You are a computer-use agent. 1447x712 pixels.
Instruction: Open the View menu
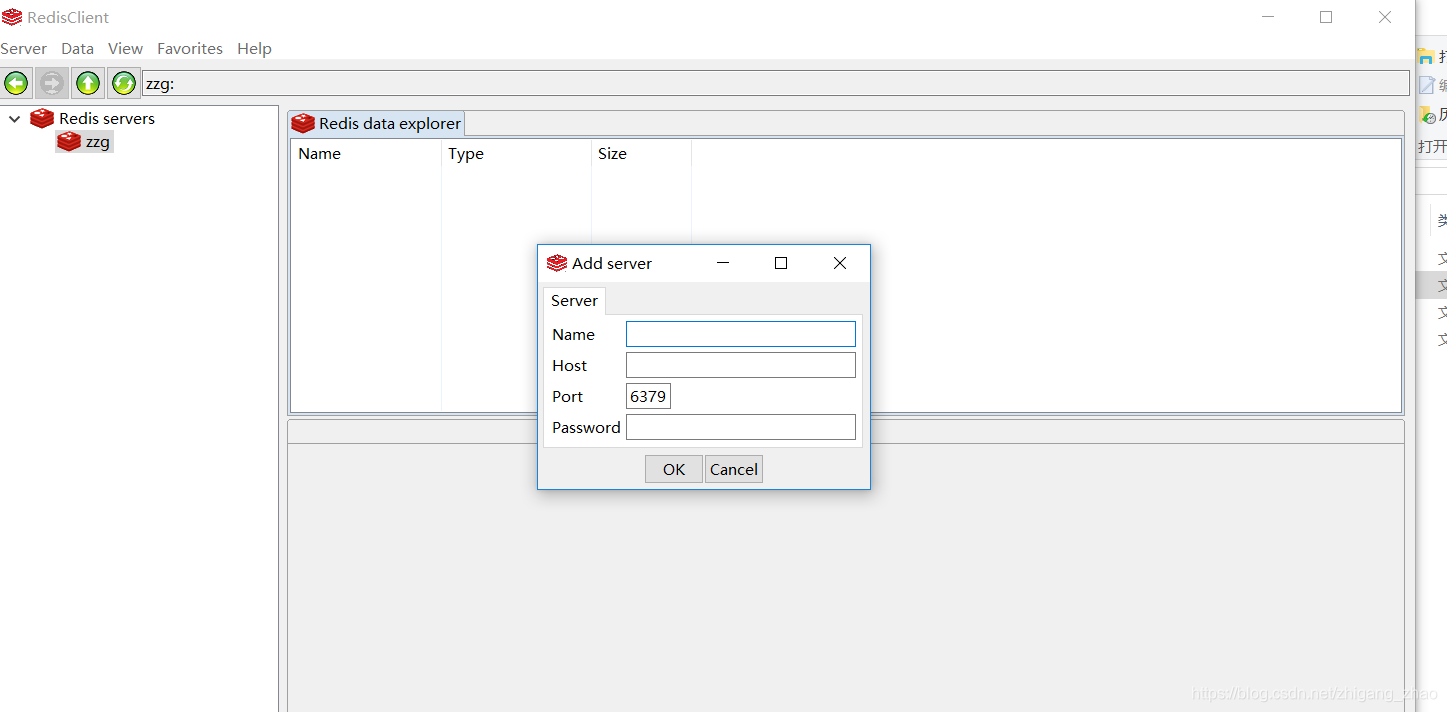[125, 48]
